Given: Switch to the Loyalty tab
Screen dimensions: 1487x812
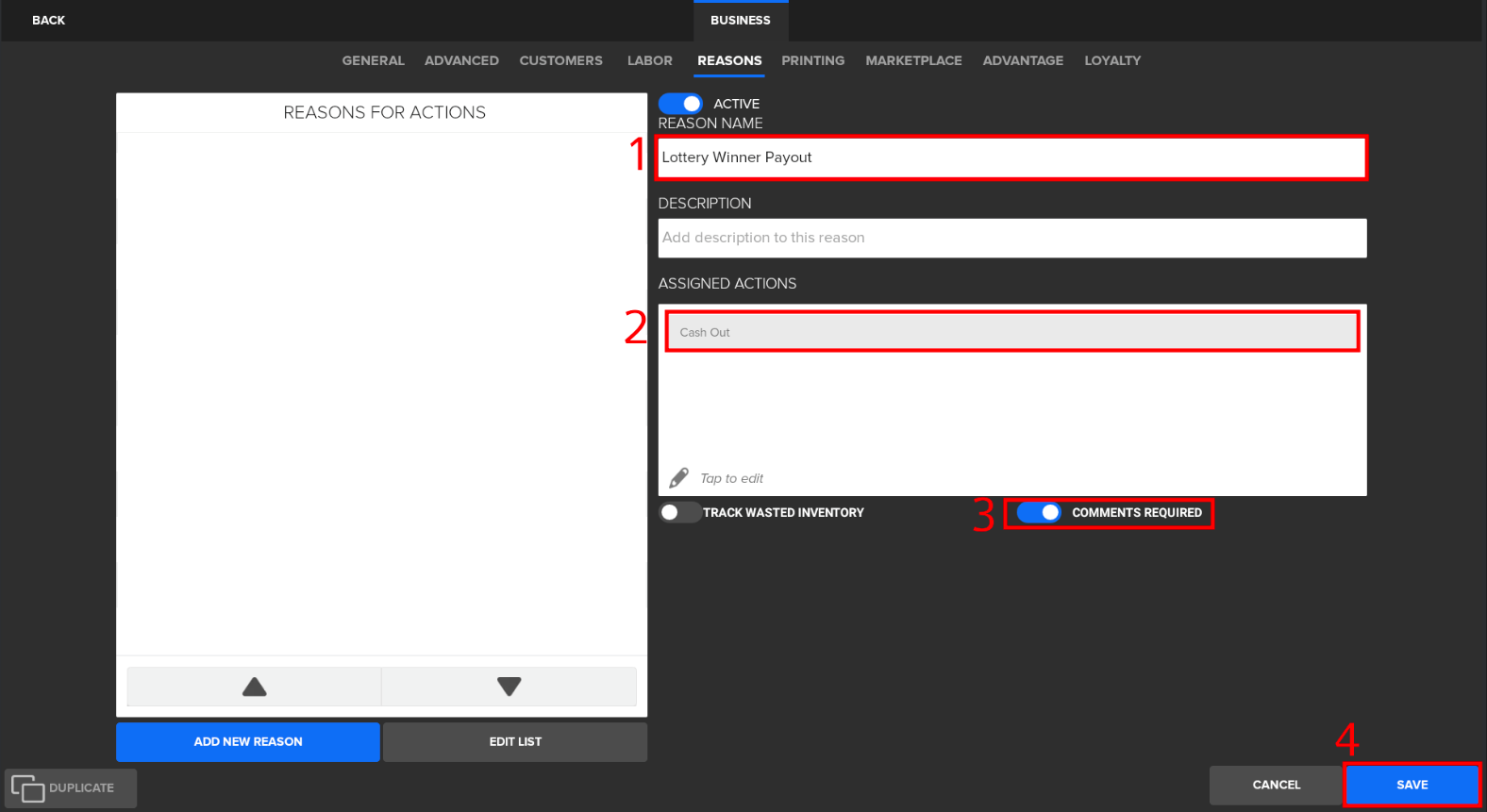Looking at the screenshot, I should point(1111,60).
